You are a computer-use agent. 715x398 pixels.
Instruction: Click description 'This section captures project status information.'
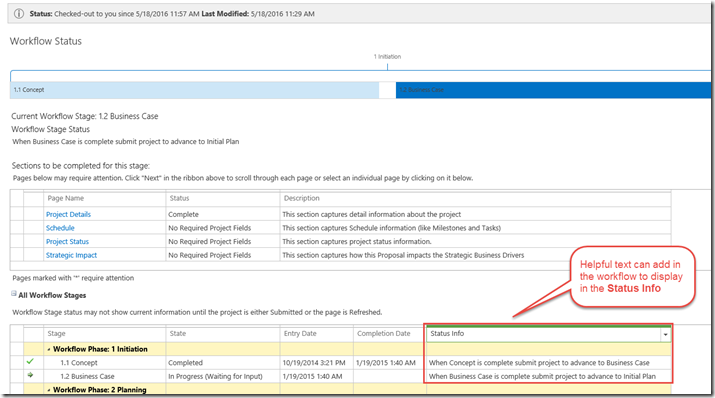pyautogui.click(x=357, y=242)
